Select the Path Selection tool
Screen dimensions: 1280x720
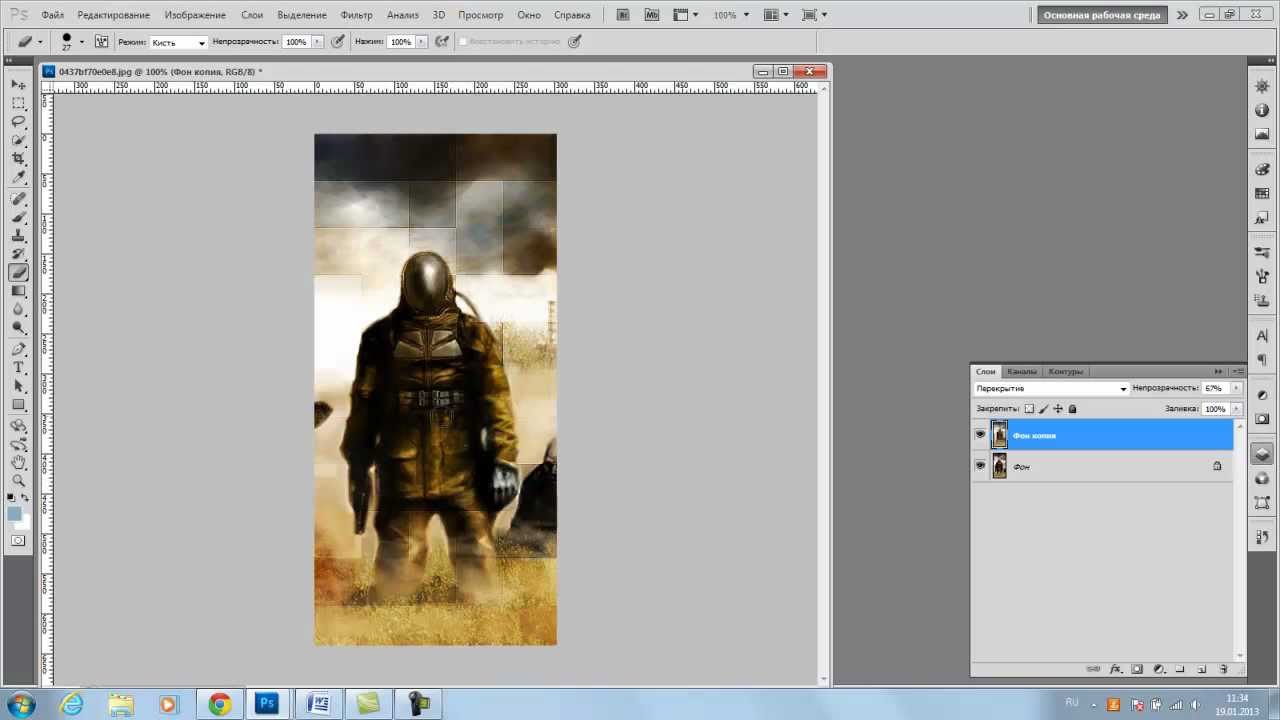tap(18, 386)
